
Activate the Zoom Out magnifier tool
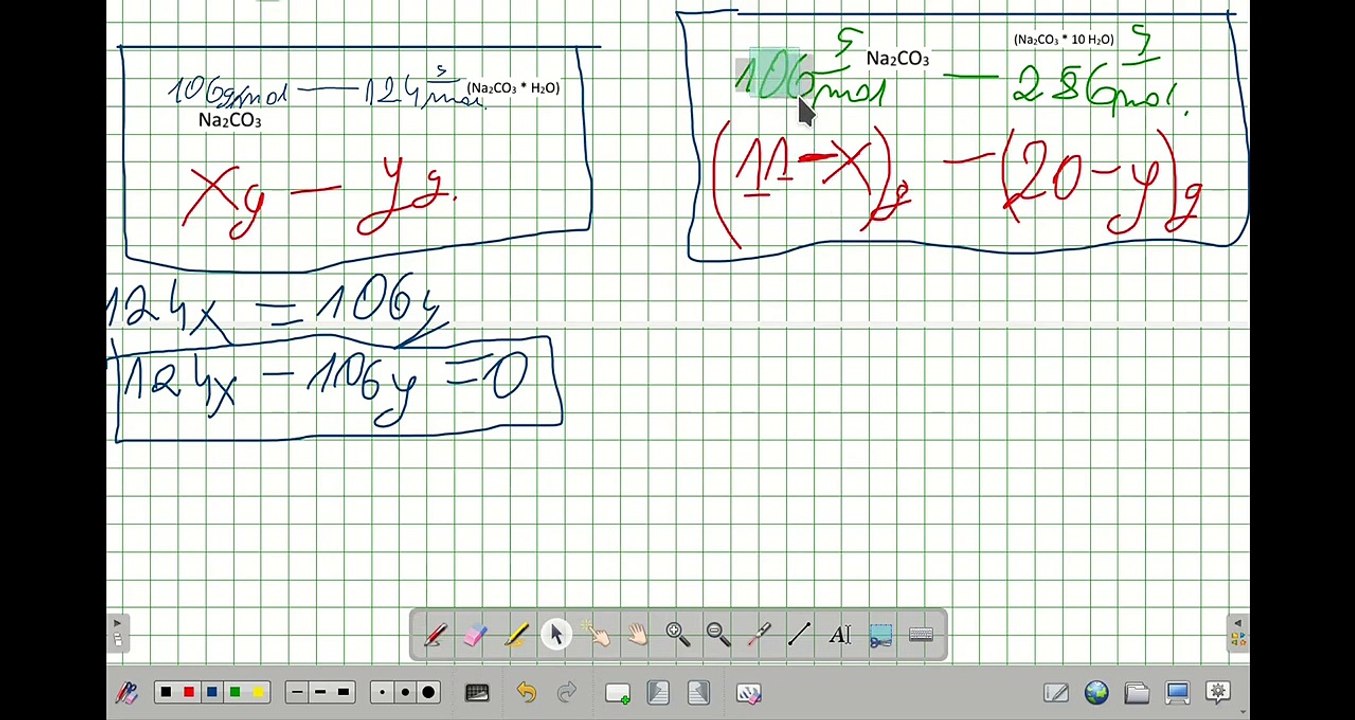coord(718,635)
